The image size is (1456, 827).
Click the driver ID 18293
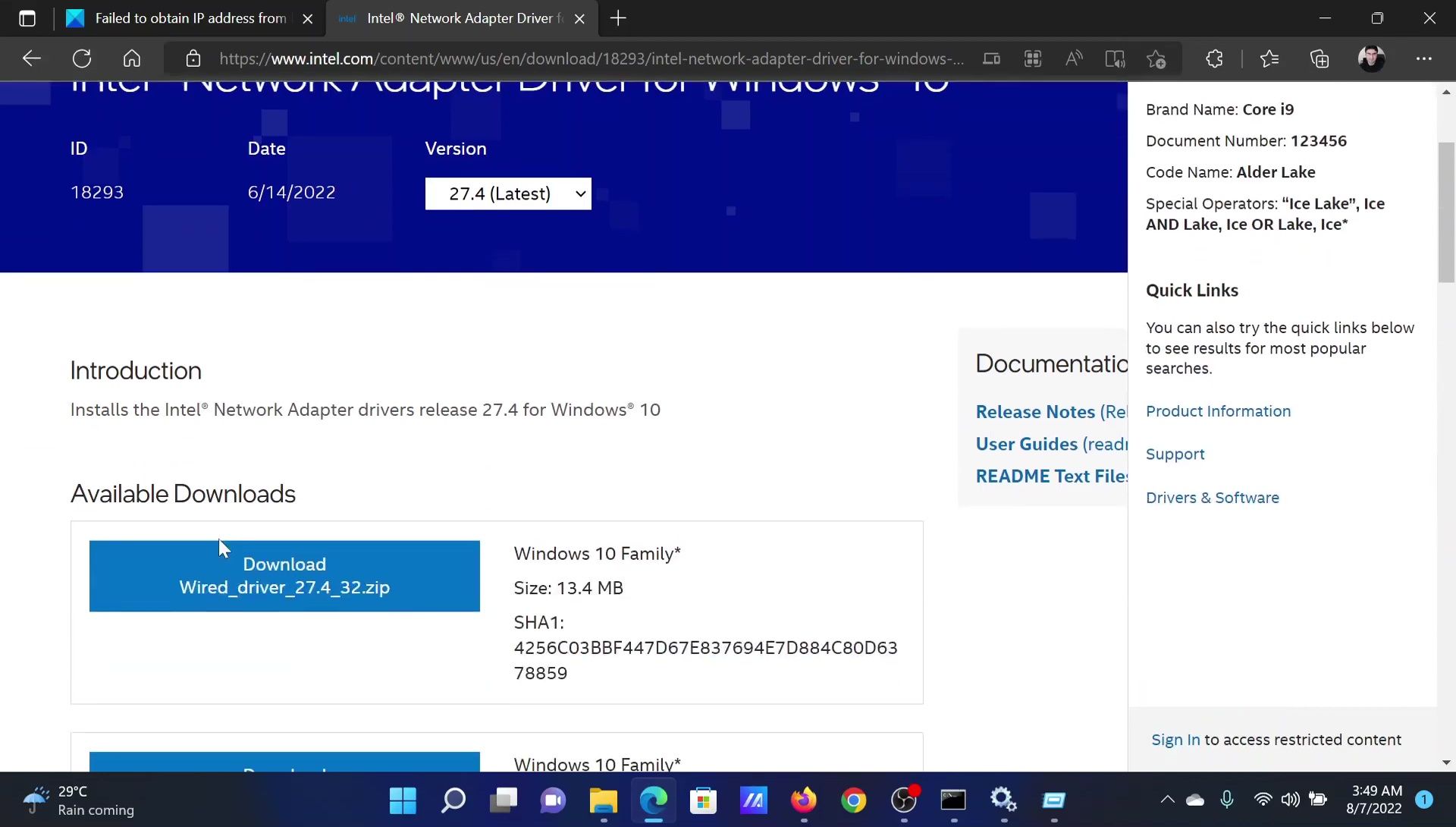click(x=97, y=193)
